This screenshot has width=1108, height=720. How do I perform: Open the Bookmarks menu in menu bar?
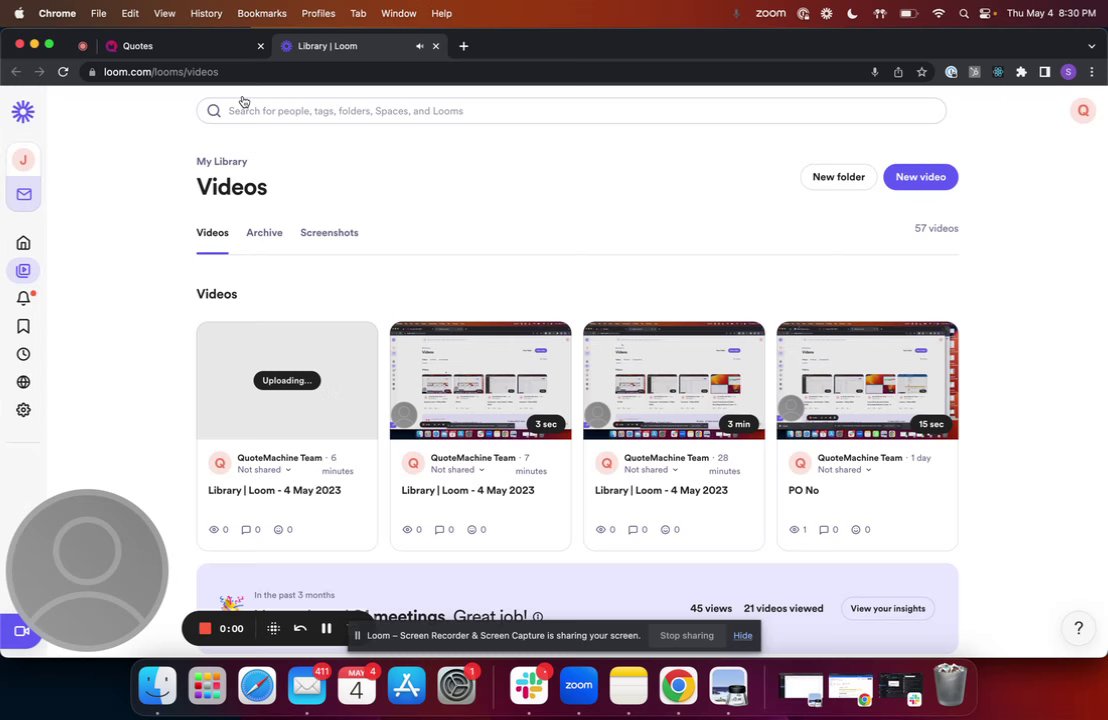click(261, 13)
